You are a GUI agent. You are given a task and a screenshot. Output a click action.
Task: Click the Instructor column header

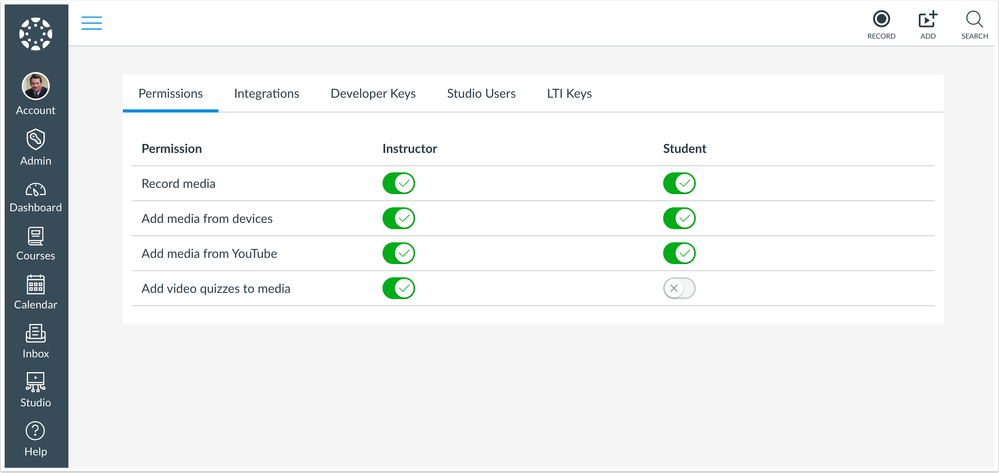point(410,149)
